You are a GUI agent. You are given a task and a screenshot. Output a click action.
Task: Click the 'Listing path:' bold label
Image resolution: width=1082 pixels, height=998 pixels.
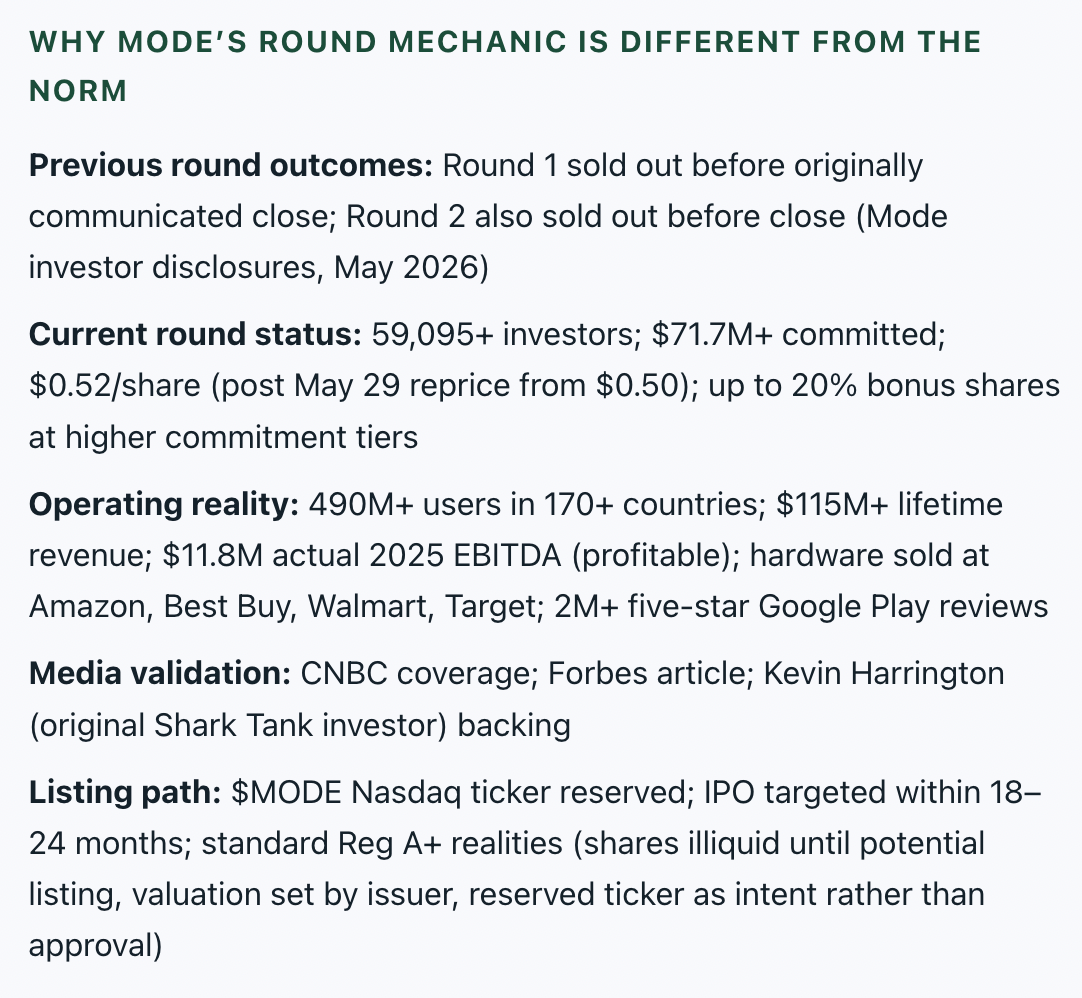tap(125, 792)
